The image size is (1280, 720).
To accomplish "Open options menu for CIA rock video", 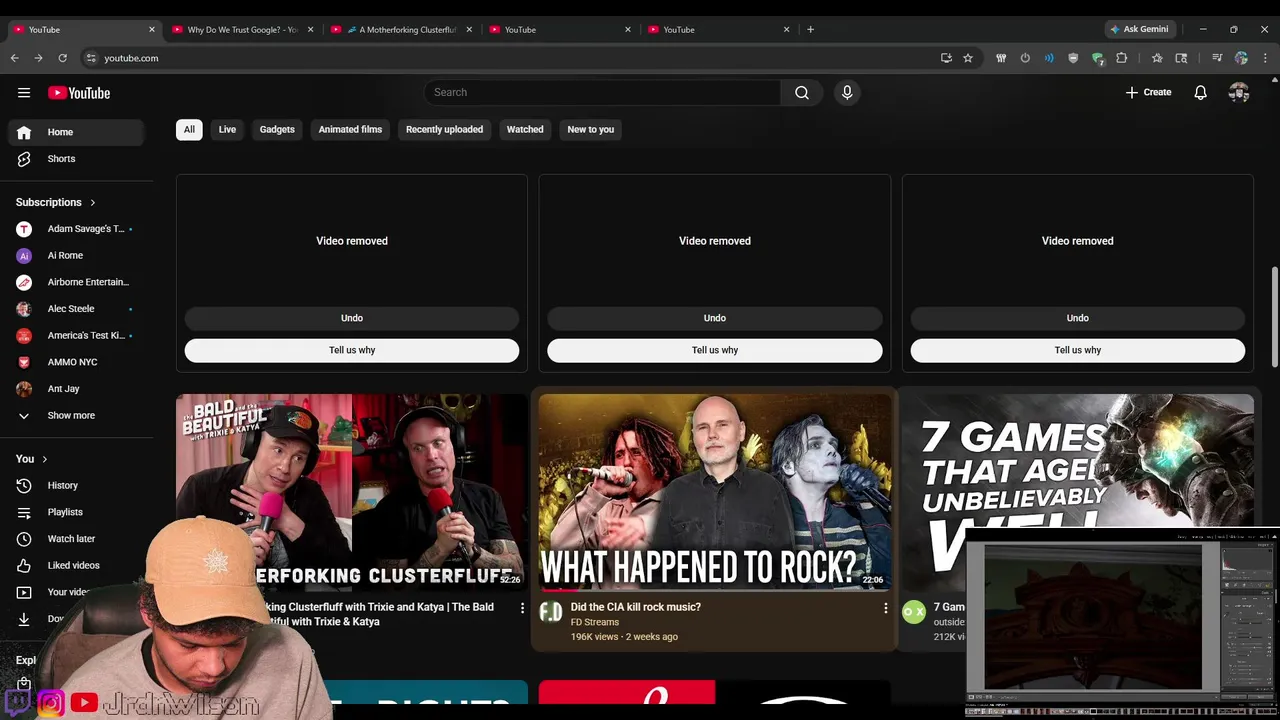I will point(885,608).
